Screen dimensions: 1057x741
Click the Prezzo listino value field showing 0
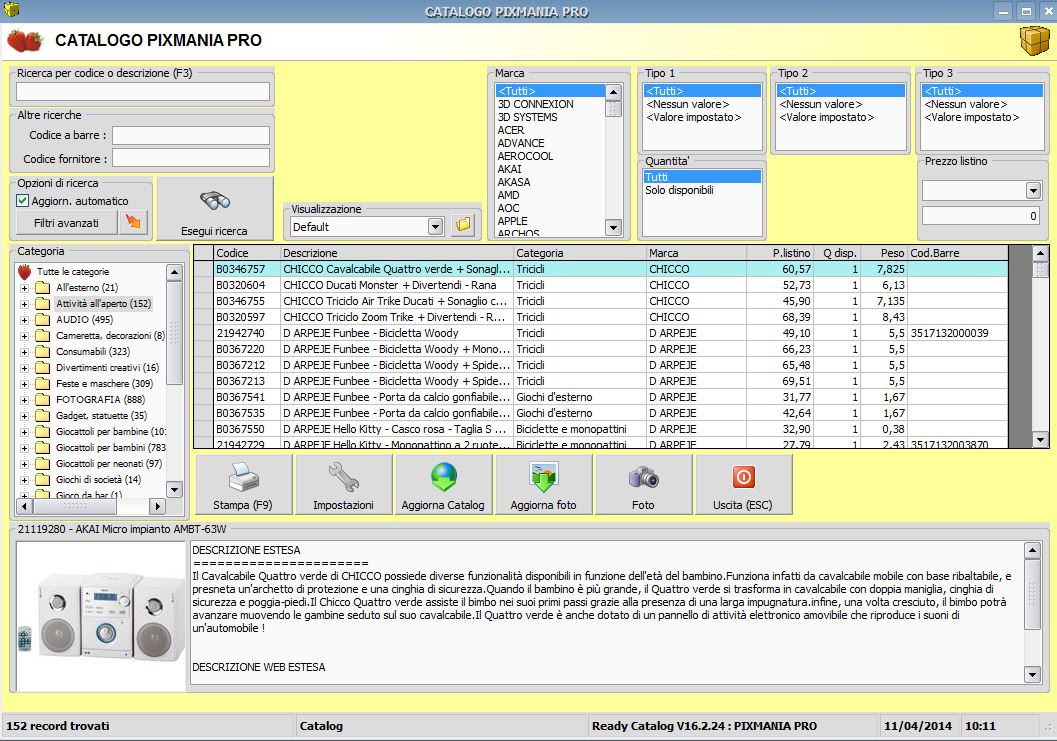click(x=981, y=216)
